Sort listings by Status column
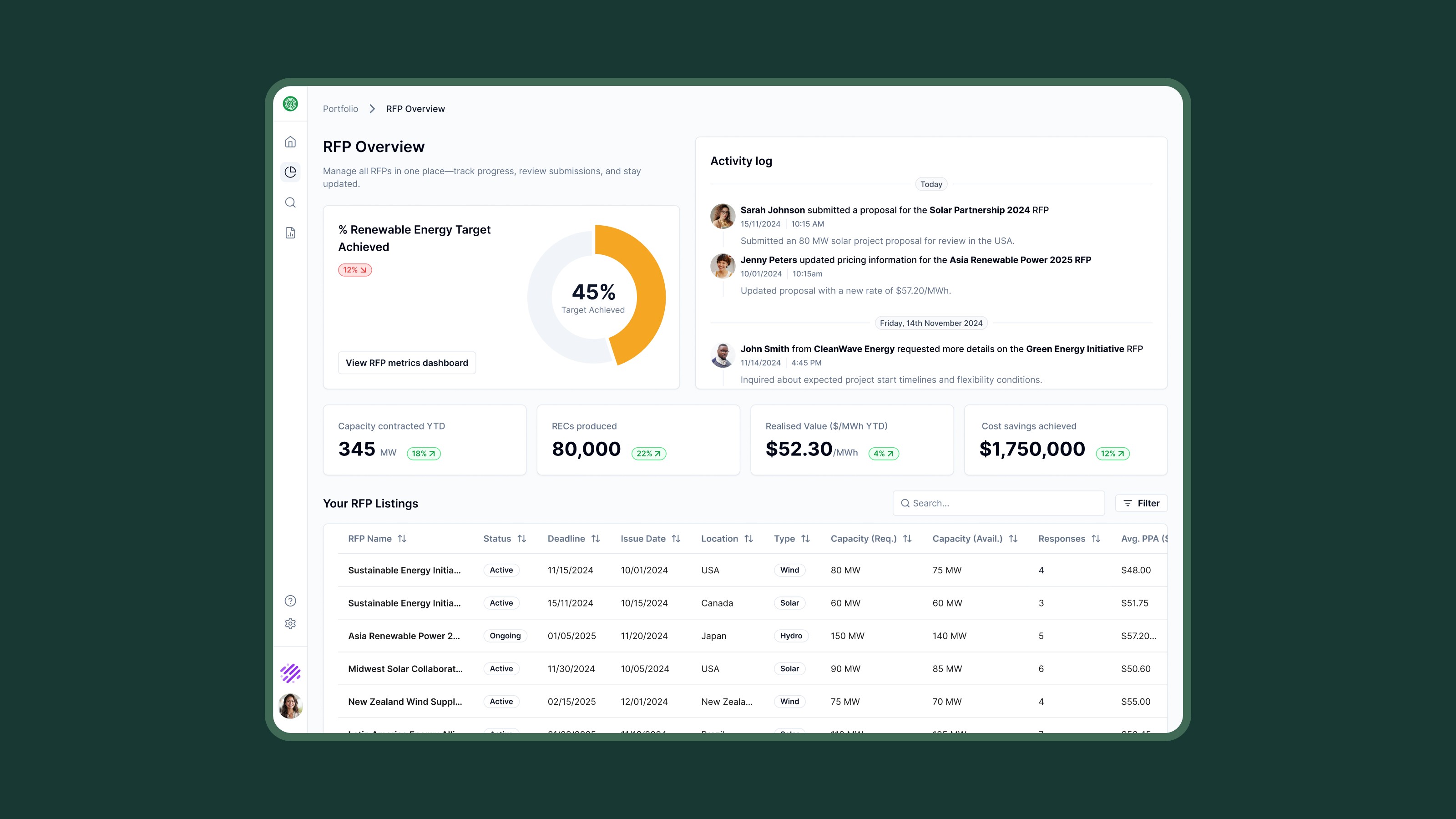The width and height of the screenshot is (1456, 819). click(522, 539)
